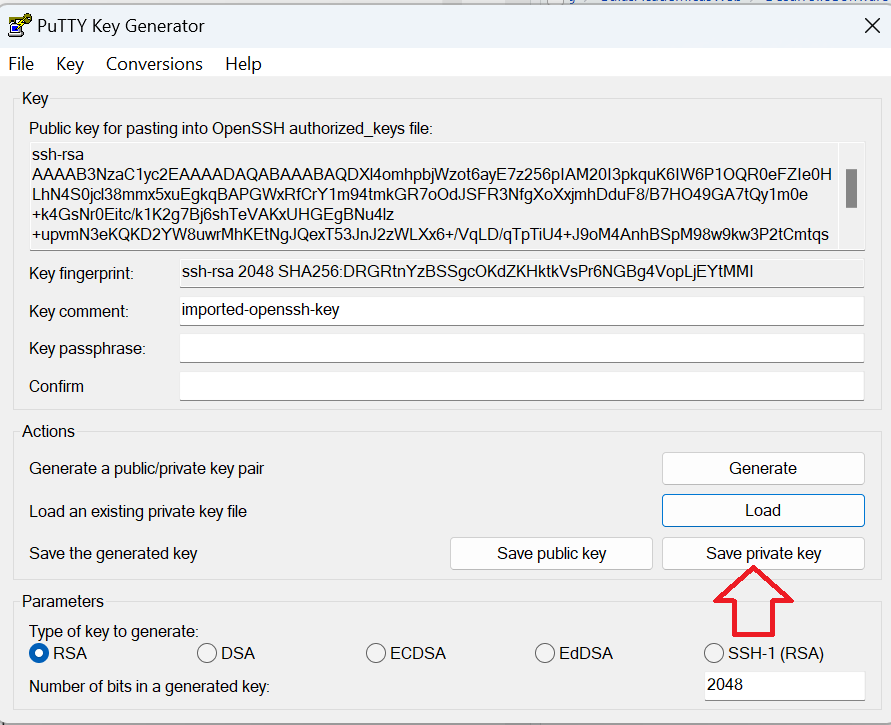Click the 'Key passphrase:' label

coord(88,348)
